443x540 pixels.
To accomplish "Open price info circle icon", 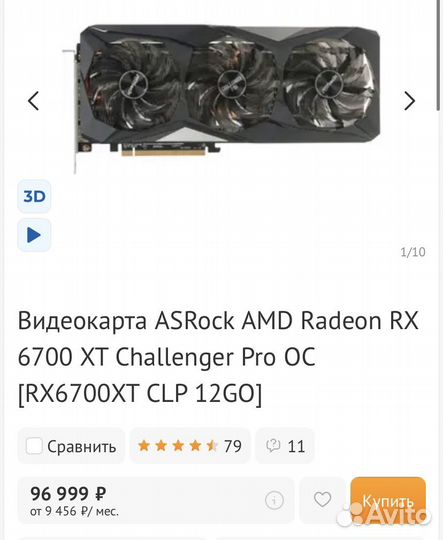I will 274,500.
